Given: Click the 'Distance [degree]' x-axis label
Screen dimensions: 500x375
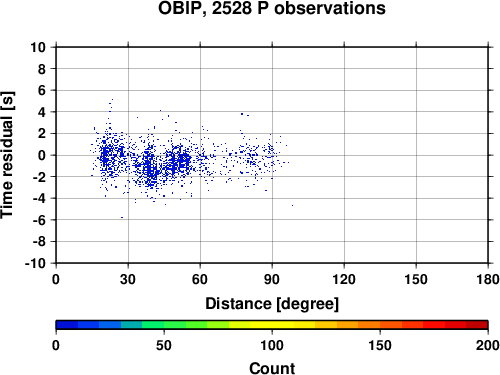Looking at the screenshot, I should (272, 304).
